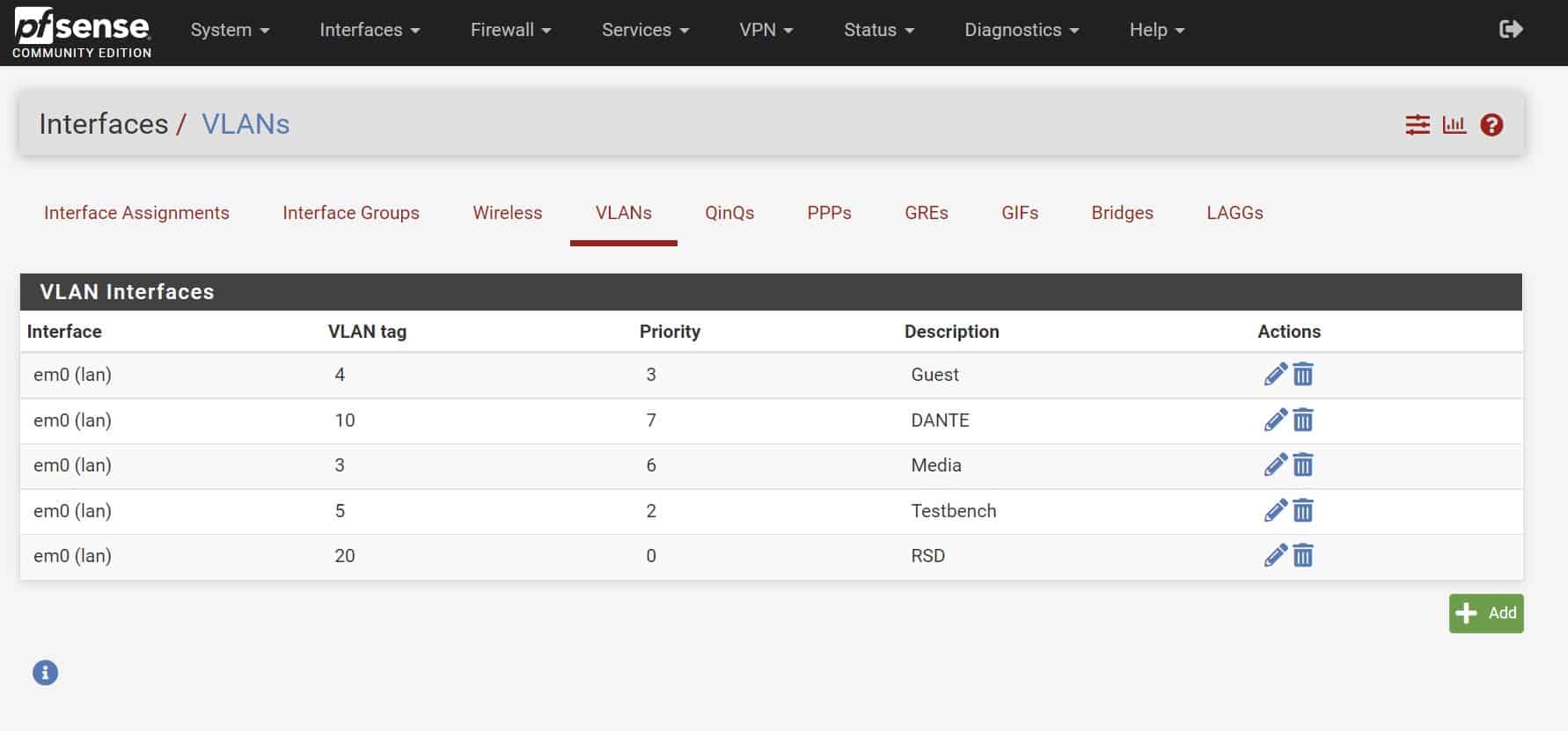Edit the Media VLAN entry

[x=1275, y=465]
